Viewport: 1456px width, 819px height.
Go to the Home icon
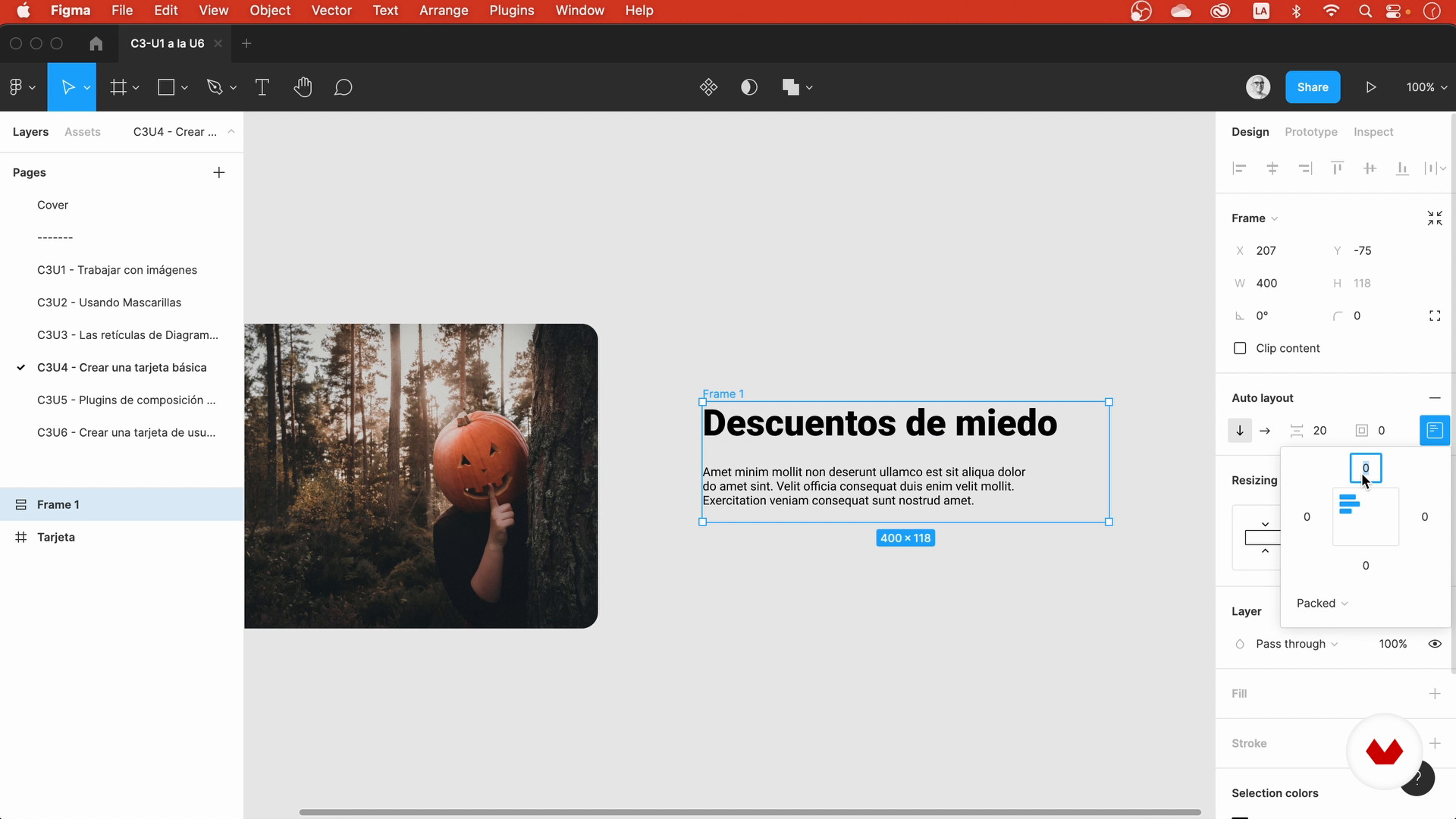click(96, 43)
